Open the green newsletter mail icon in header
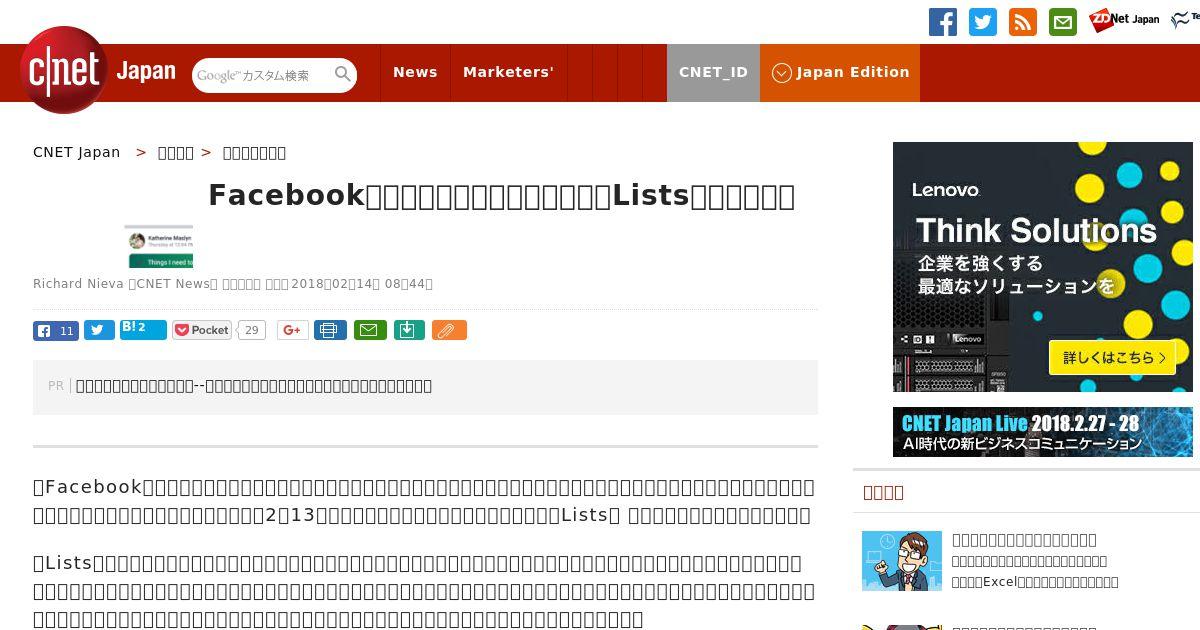Viewport: 1200px width, 630px height. click(x=1063, y=22)
